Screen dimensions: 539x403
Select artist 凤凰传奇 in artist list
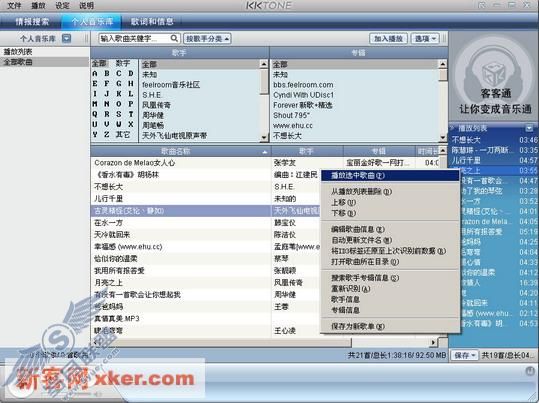[199, 105]
